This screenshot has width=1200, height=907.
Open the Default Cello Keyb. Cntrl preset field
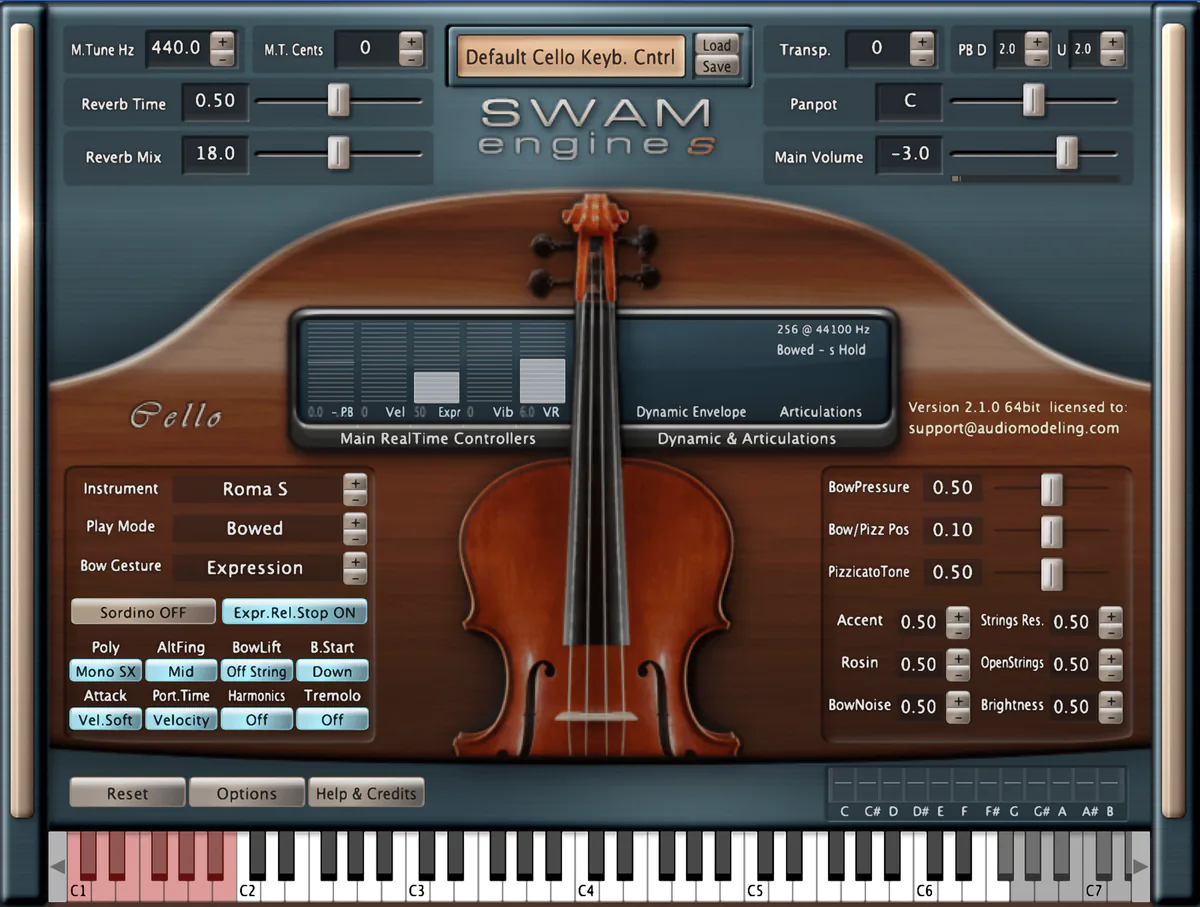573,57
